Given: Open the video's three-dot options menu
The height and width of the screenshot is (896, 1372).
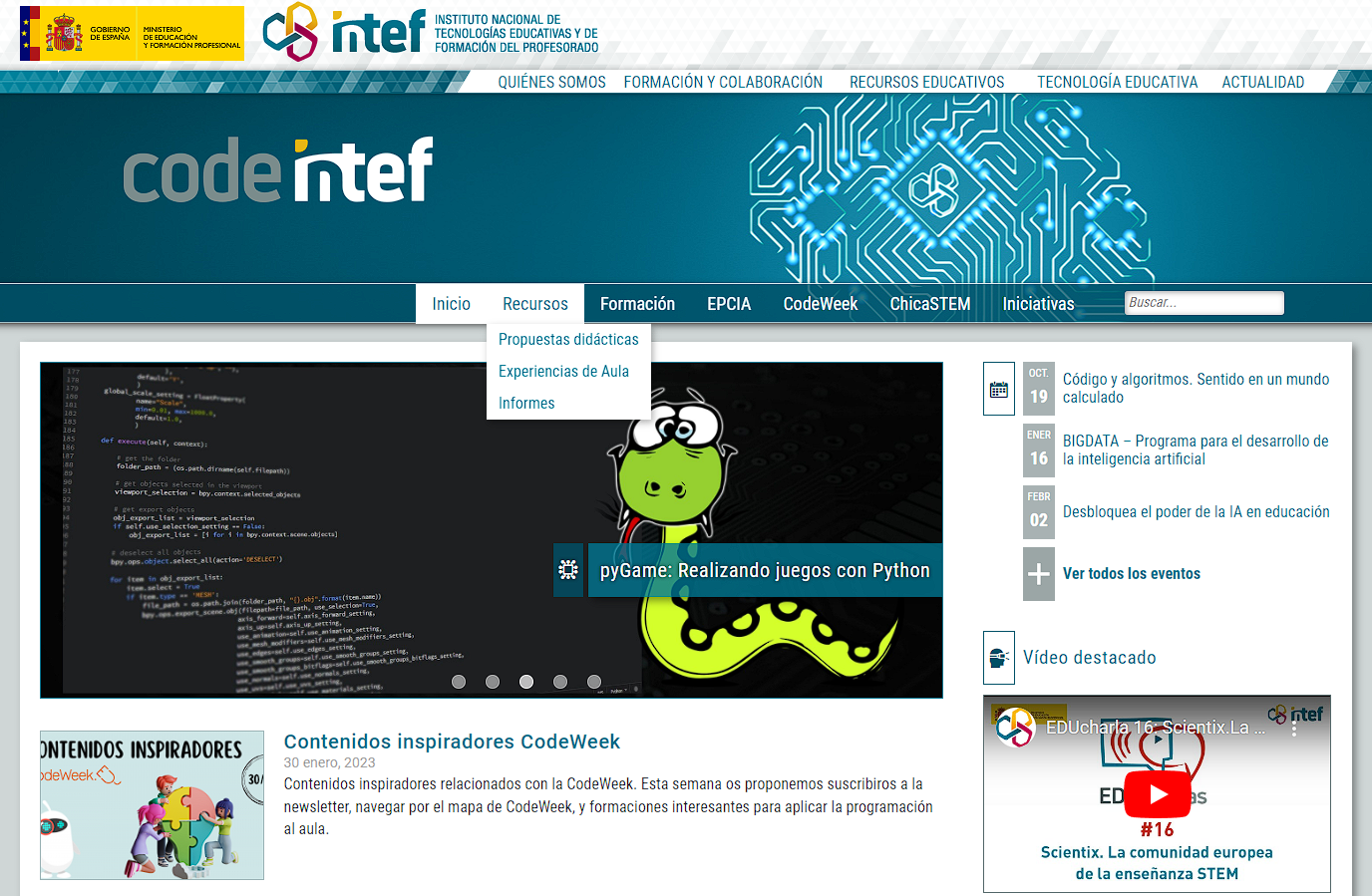Looking at the screenshot, I should (x=1294, y=728).
